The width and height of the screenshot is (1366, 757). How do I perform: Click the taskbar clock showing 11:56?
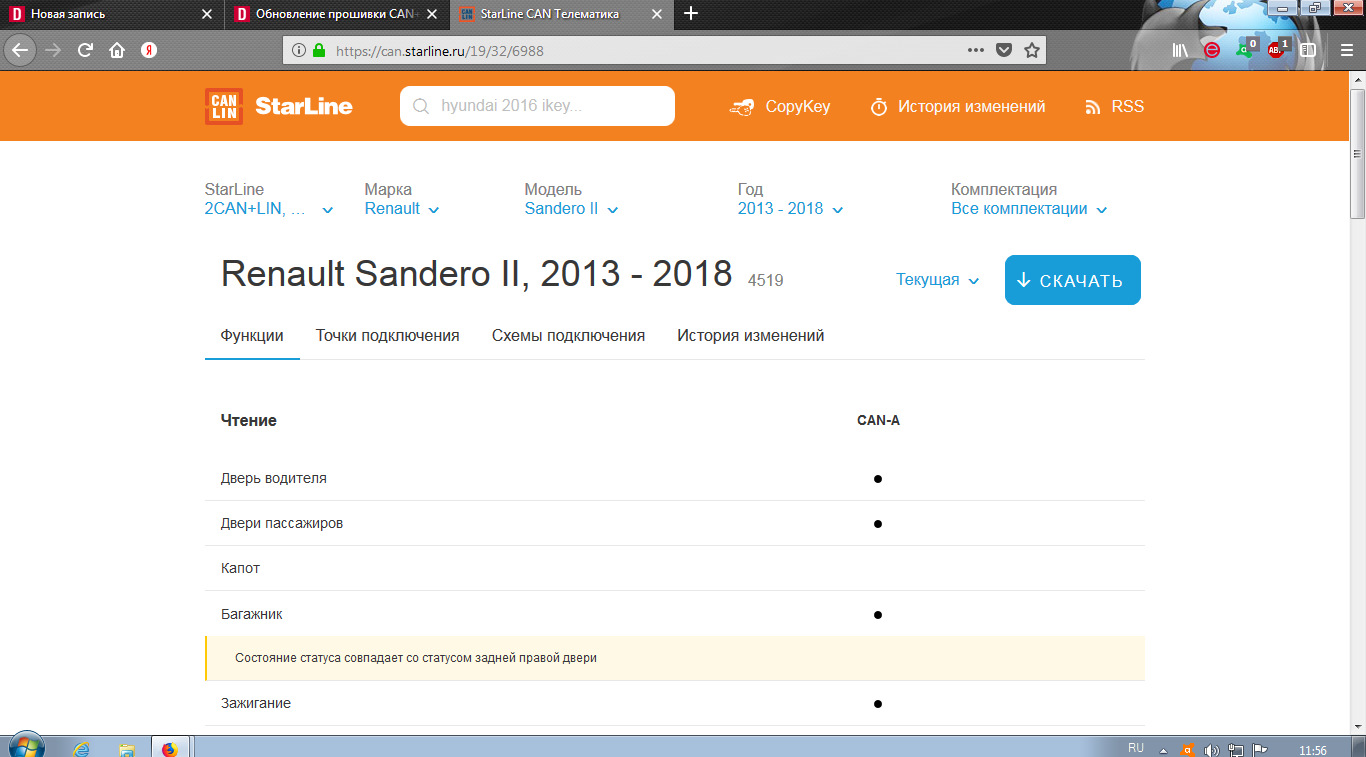coord(1312,750)
